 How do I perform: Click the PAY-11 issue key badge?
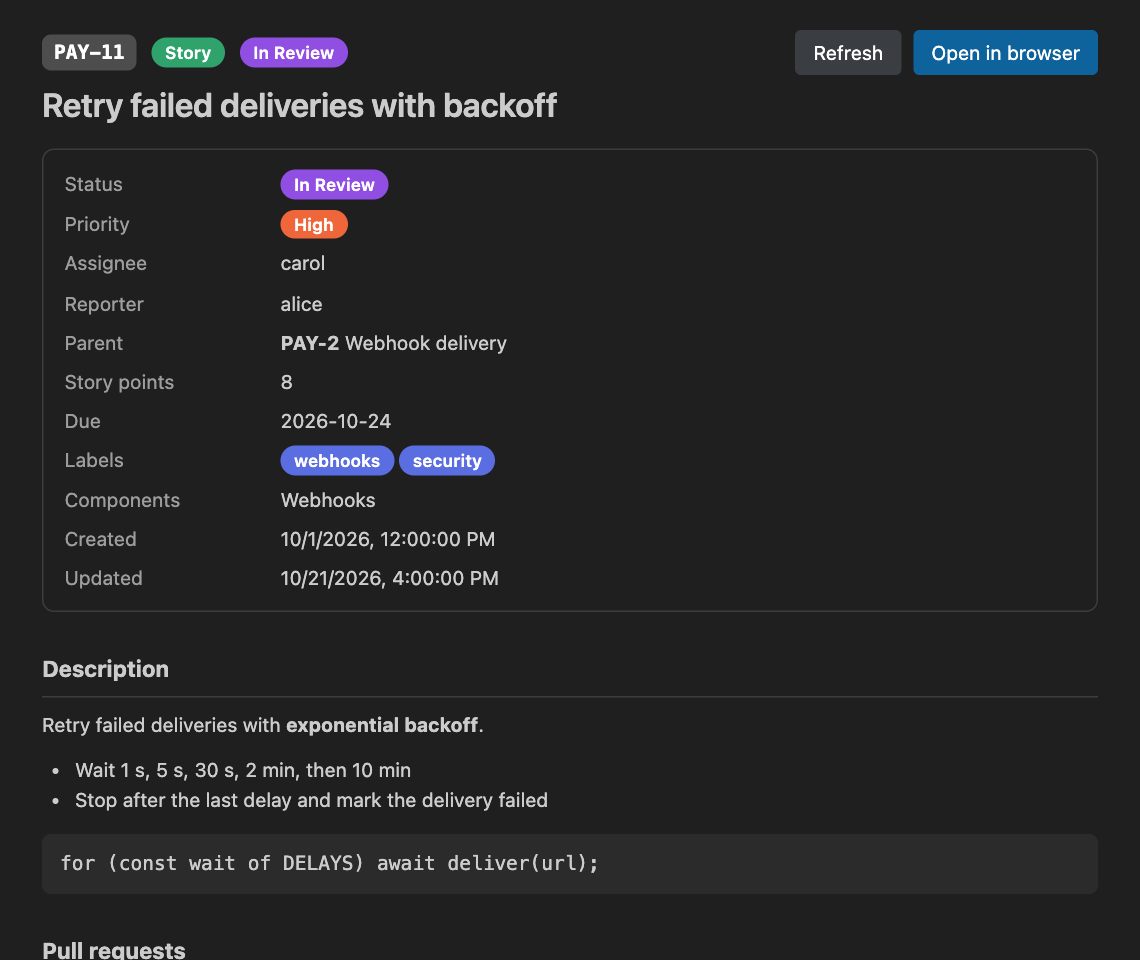coord(89,52)
